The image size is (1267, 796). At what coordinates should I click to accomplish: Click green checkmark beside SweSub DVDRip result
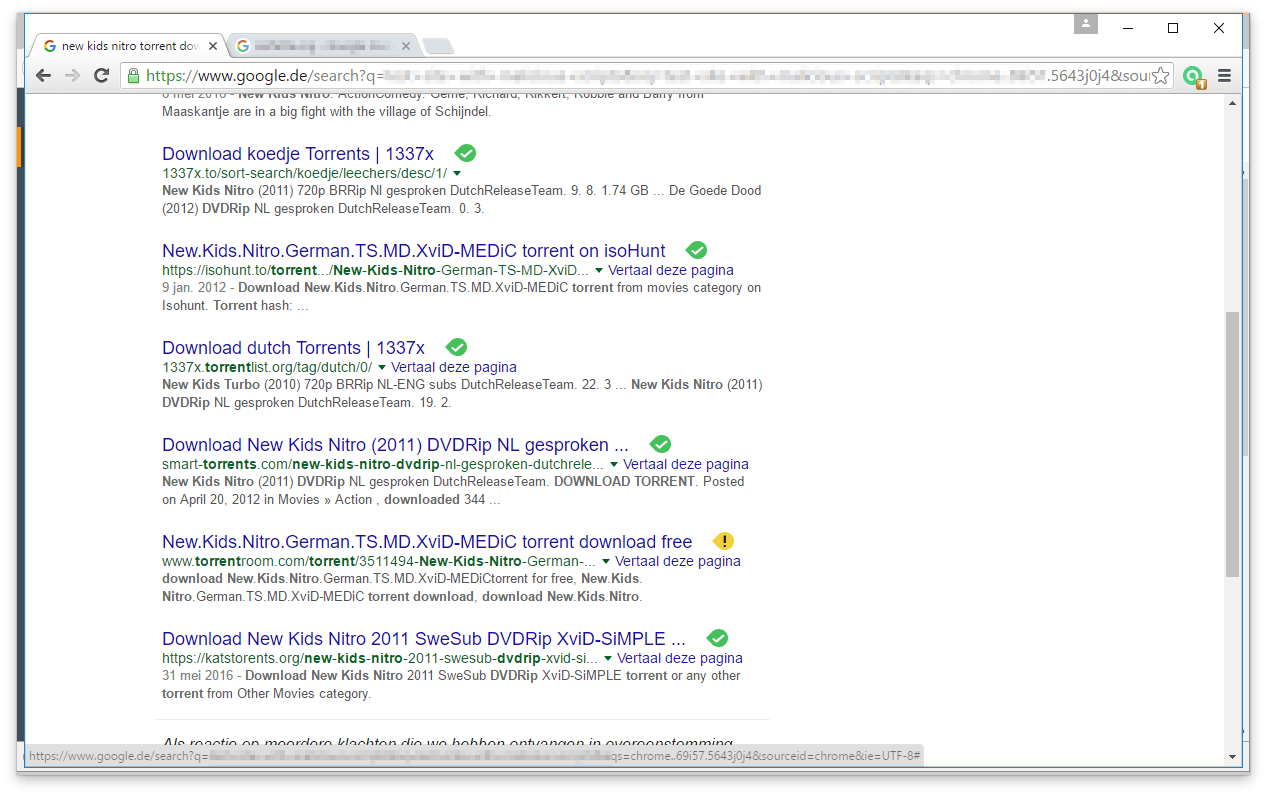(717, 638)
